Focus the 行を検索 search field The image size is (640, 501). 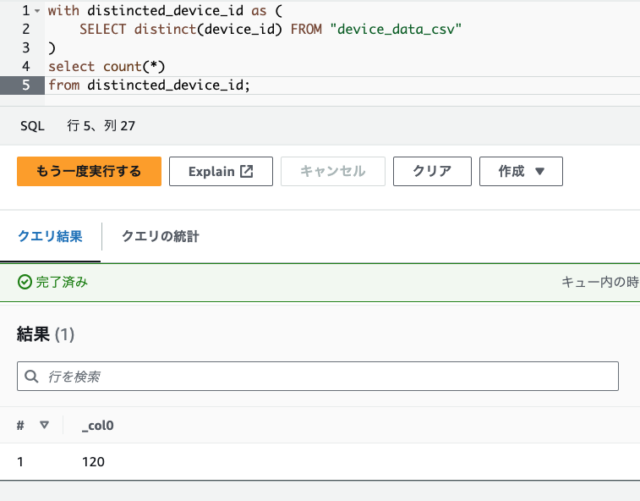[318, 376]
